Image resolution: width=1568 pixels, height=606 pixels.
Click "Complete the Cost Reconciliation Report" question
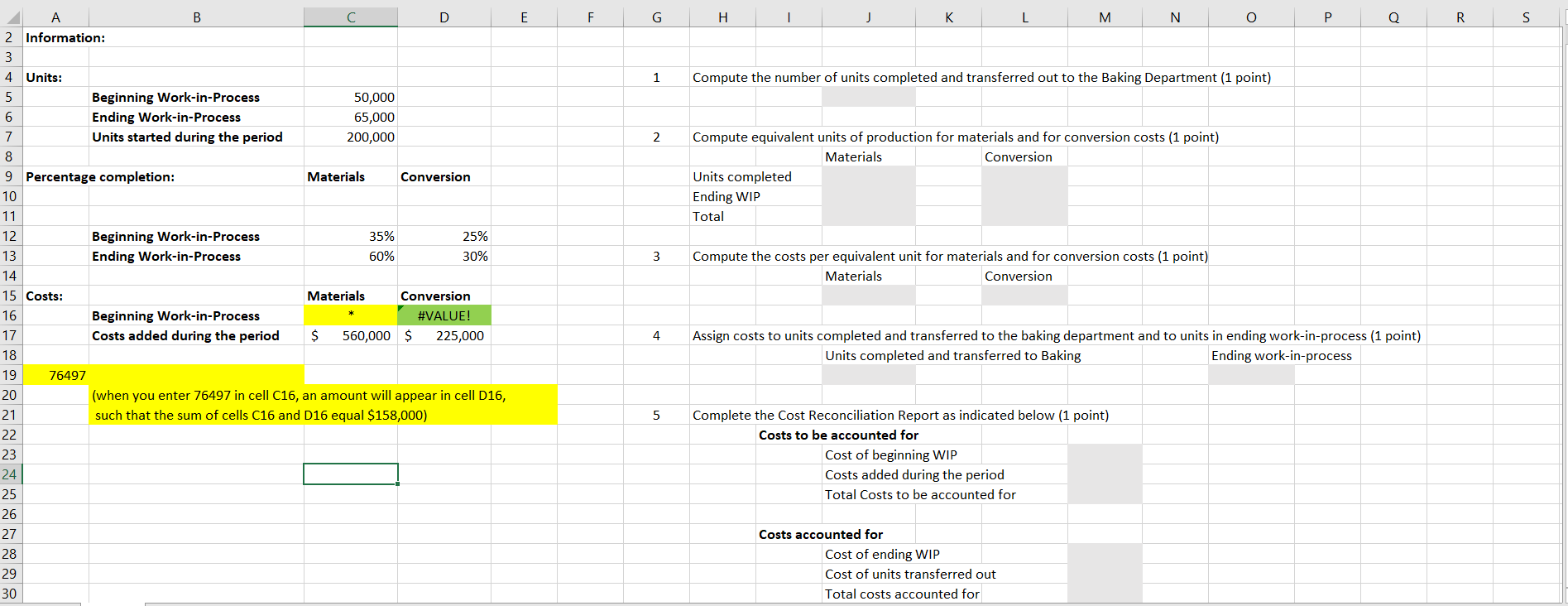(900, 415)
